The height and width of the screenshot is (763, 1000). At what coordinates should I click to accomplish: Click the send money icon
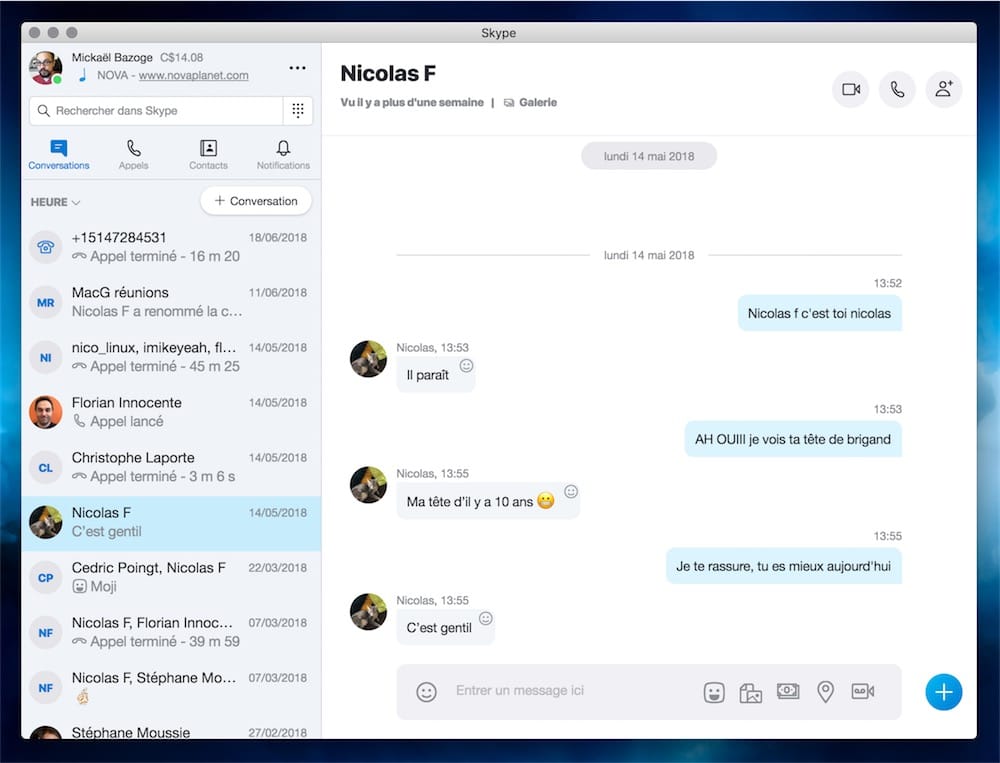click(x=788, y=691)
